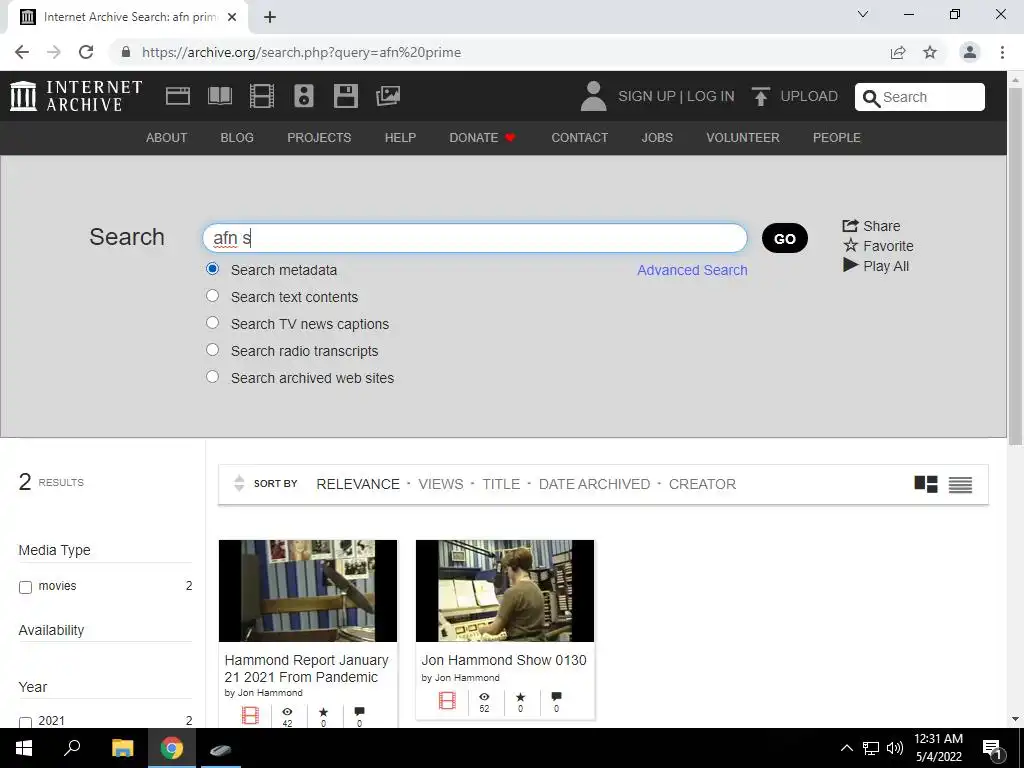Viewport: 1024px width, 768px height.
Task: Open the DONATE menu item
Action: point(483,138)
